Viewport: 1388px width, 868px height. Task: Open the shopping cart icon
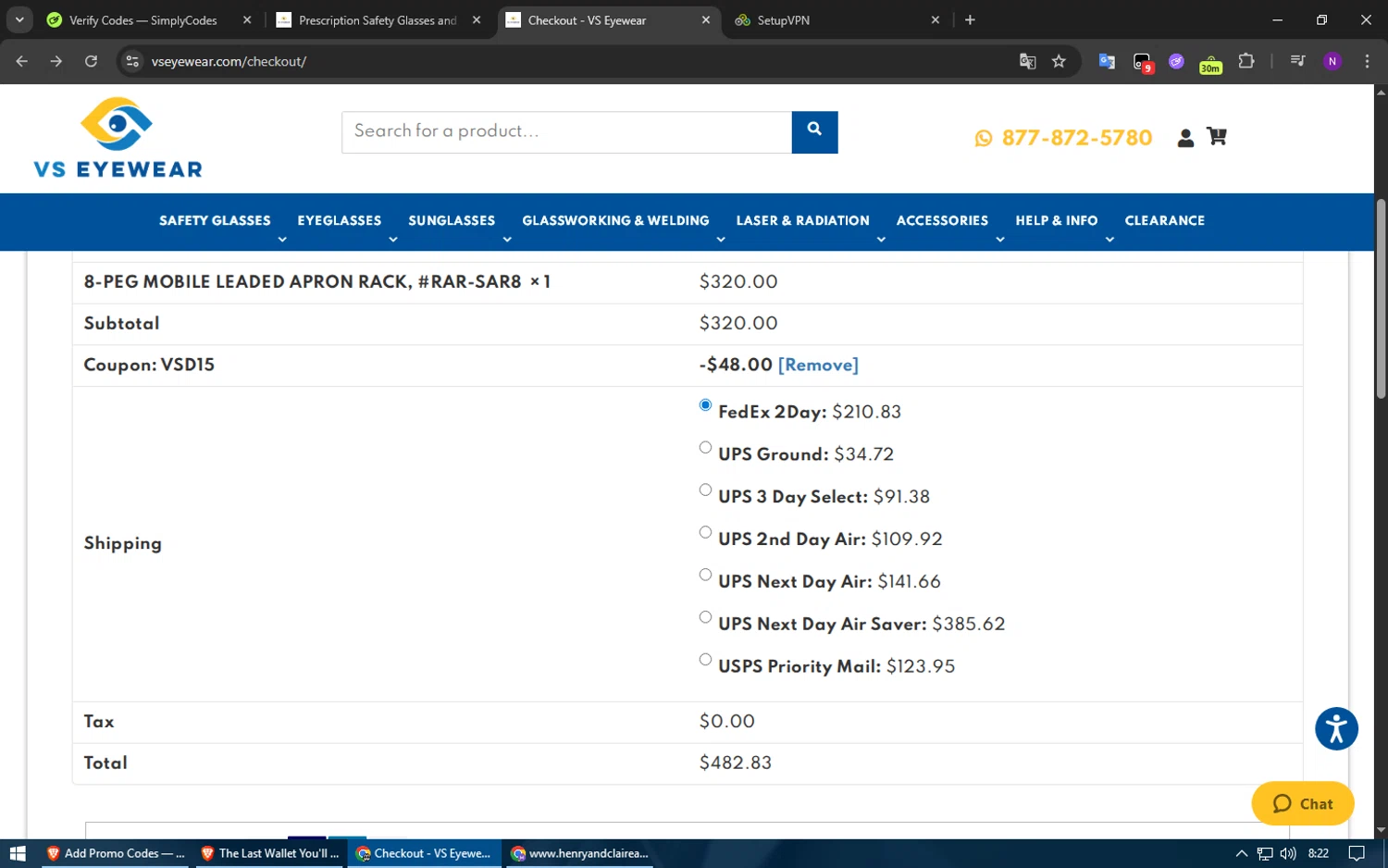click(x=1217, y=137)
